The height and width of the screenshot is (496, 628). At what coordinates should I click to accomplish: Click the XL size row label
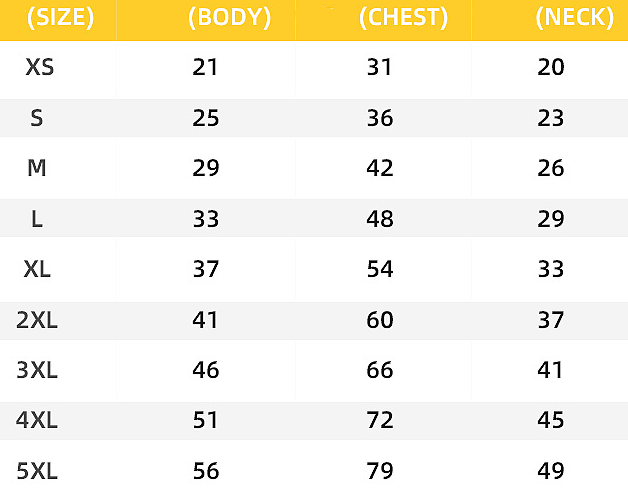click(38, 270)
